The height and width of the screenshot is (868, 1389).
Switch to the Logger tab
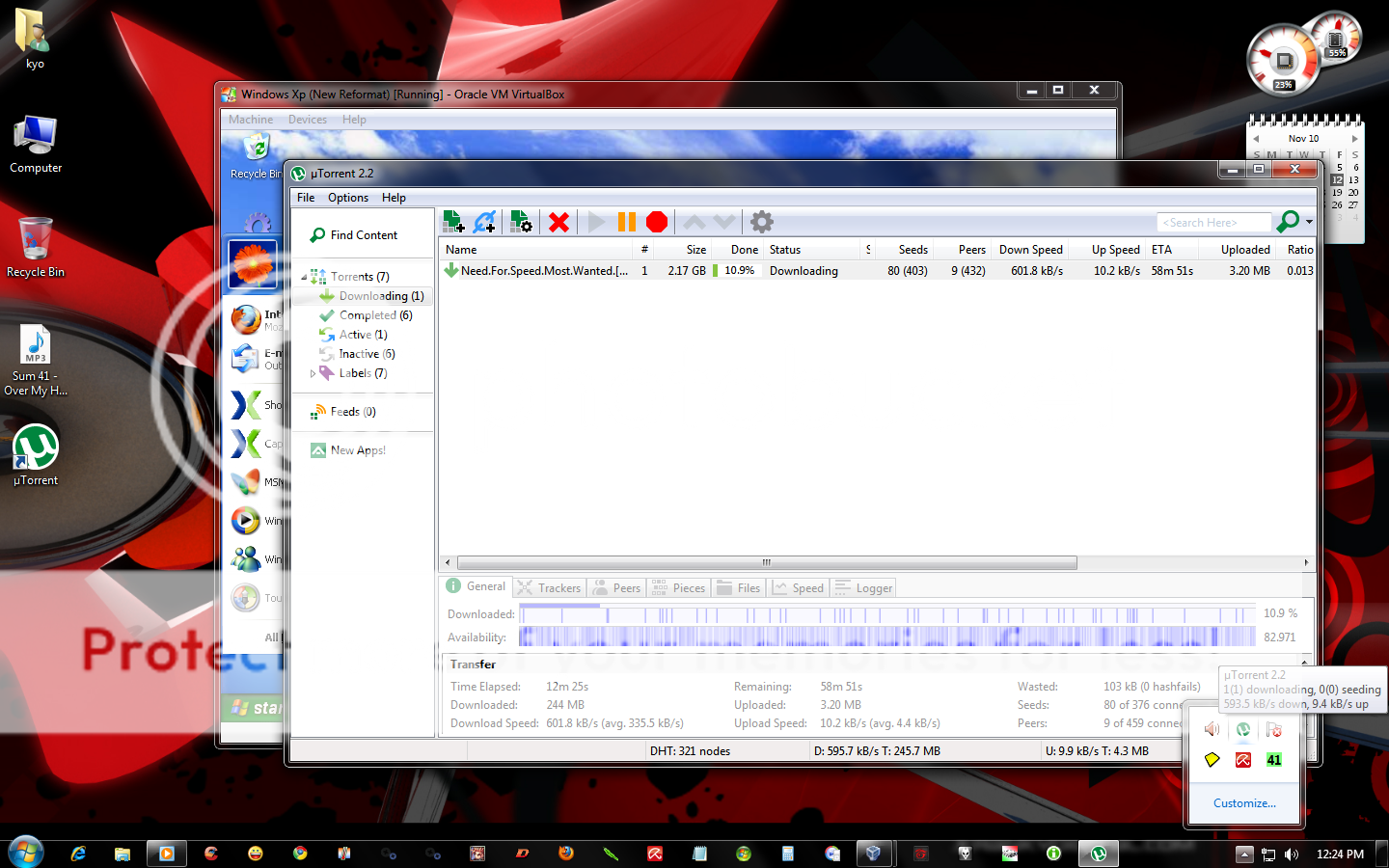tap(863, 588)
